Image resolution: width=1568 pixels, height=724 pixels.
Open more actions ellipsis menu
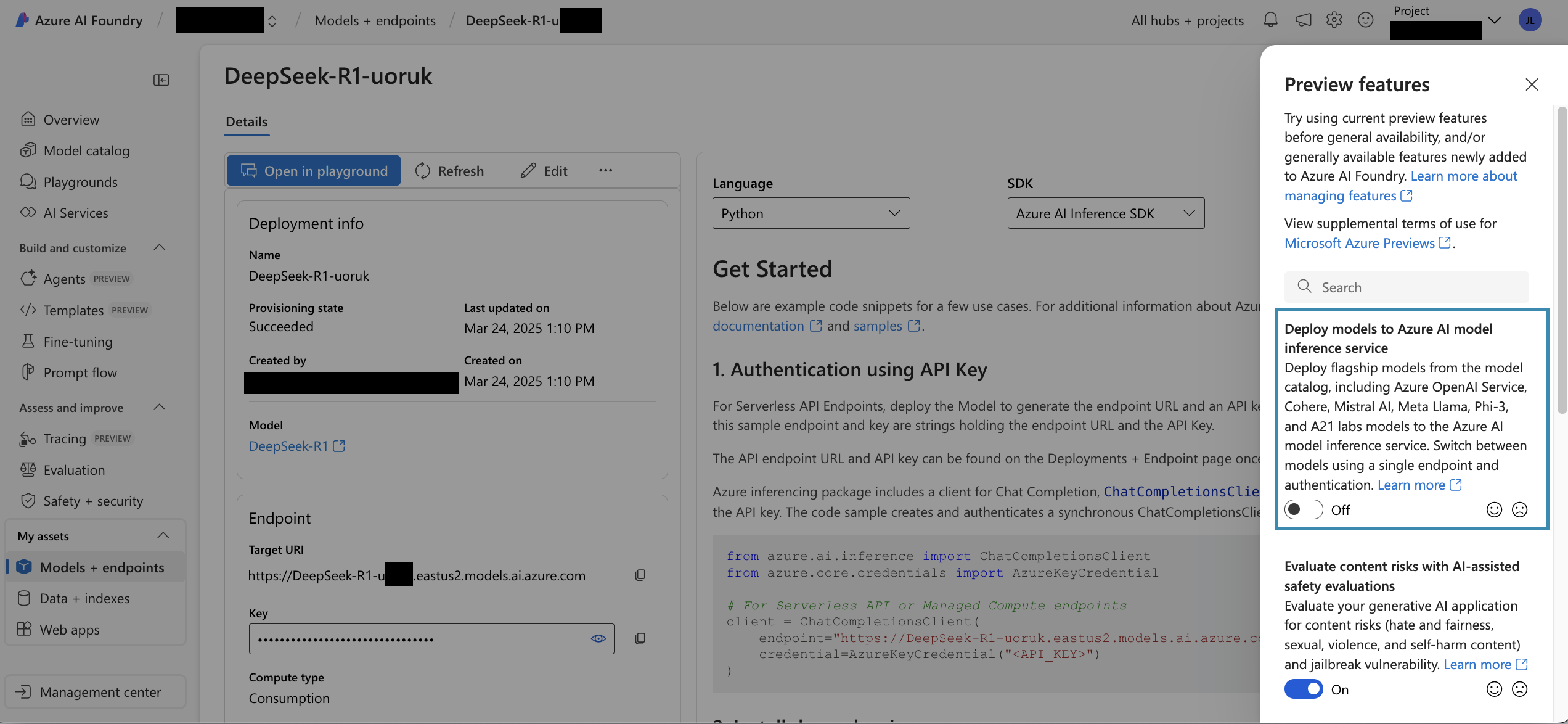coord(605,170)
